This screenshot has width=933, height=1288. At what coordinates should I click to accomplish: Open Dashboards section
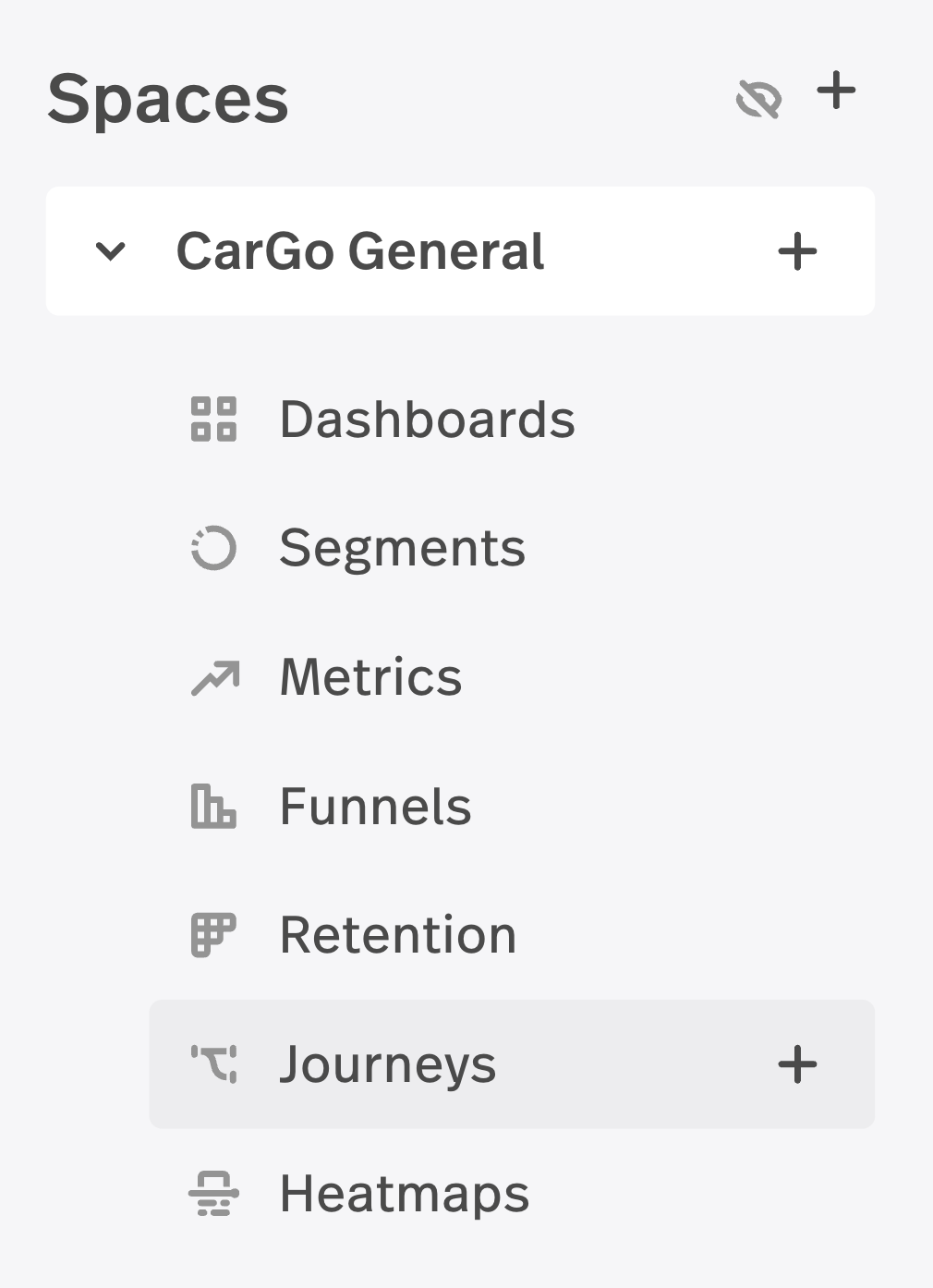(x=427, y=419)
